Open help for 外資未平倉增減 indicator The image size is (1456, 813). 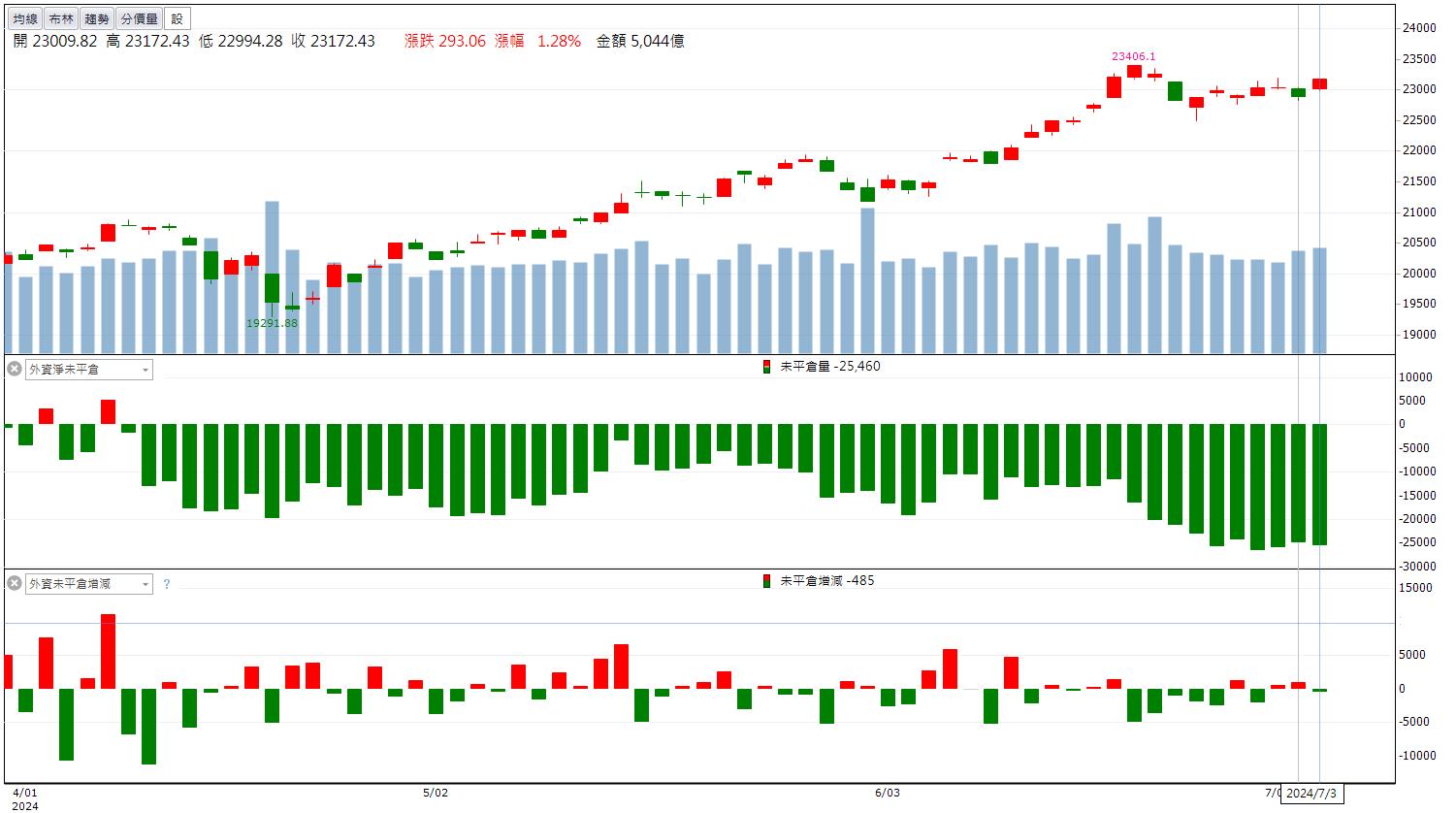coord(167,584)
